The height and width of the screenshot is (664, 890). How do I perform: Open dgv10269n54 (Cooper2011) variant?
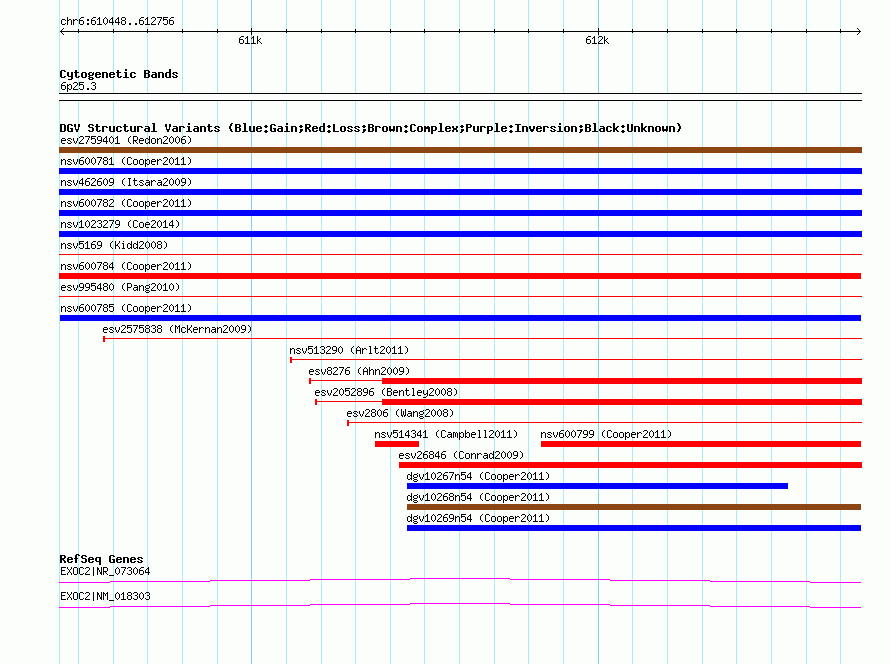(478, 518)
